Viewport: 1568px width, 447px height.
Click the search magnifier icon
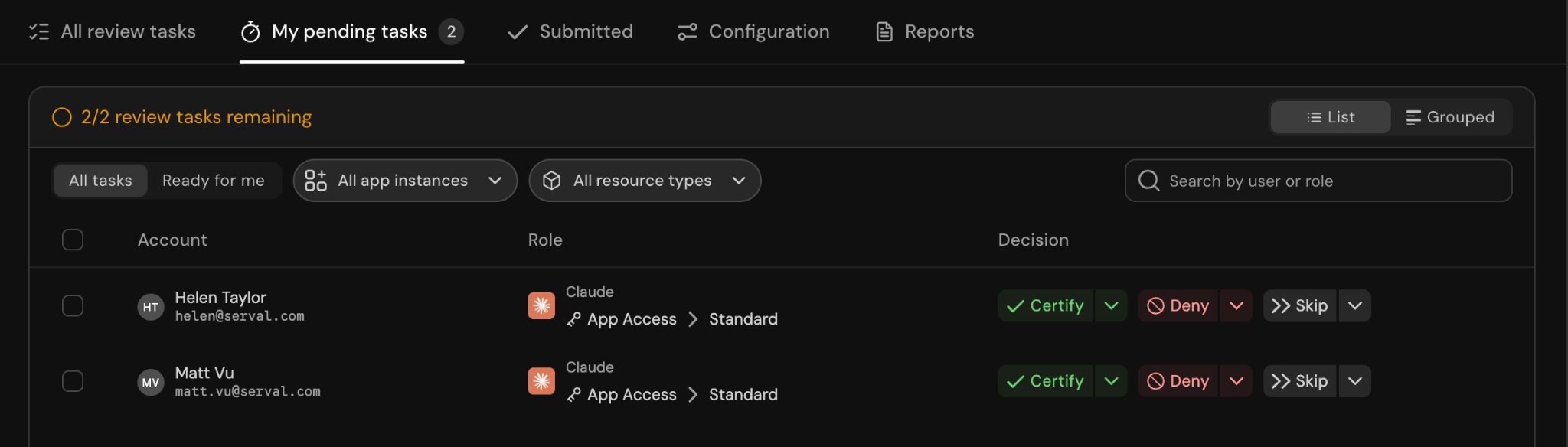tap(1148, 181)
